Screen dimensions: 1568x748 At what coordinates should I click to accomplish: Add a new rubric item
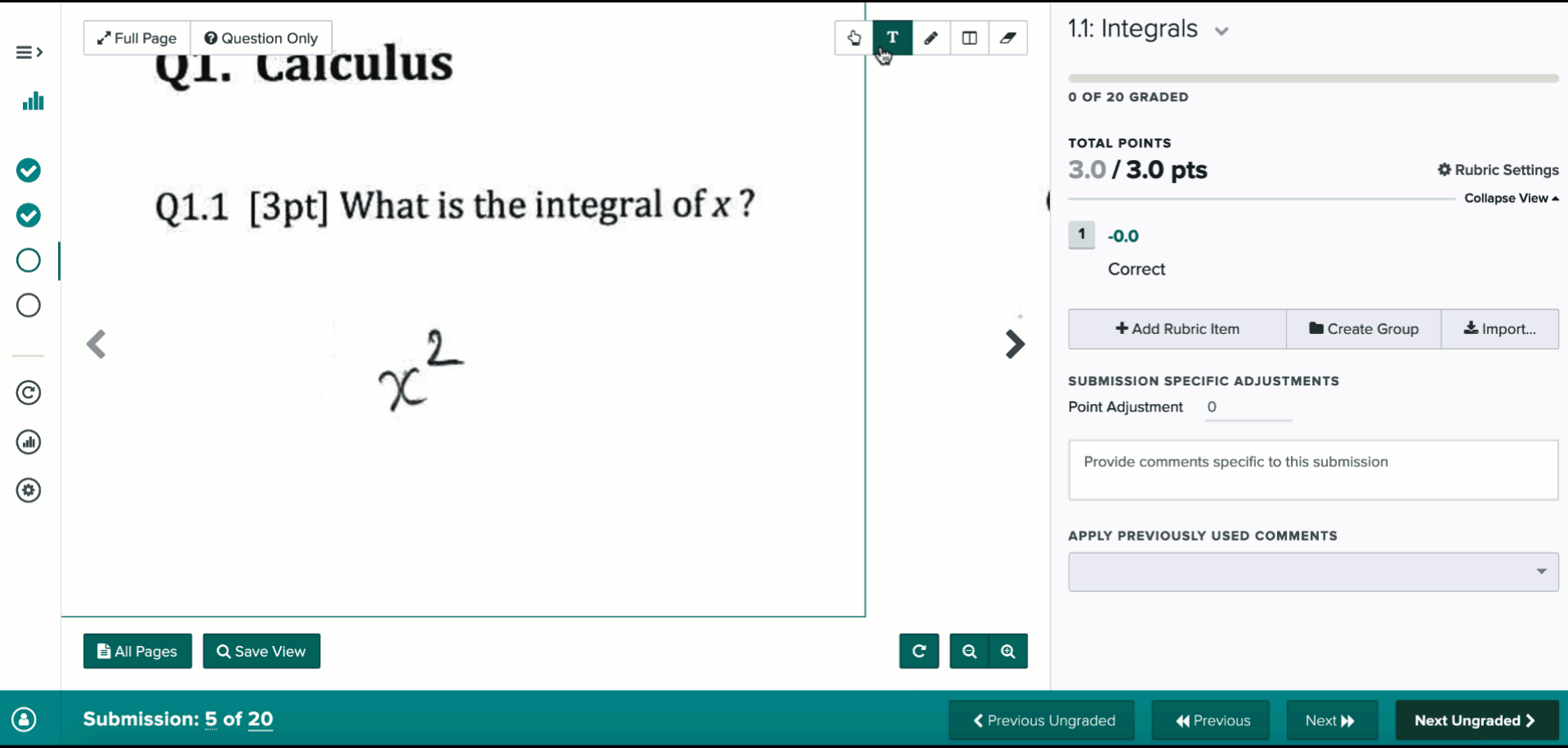[1177, 329]
